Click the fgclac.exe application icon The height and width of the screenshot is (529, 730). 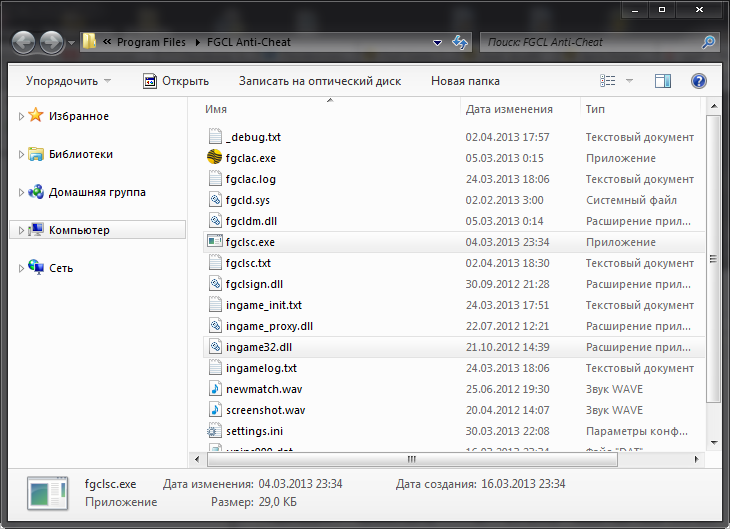(215, 157)
